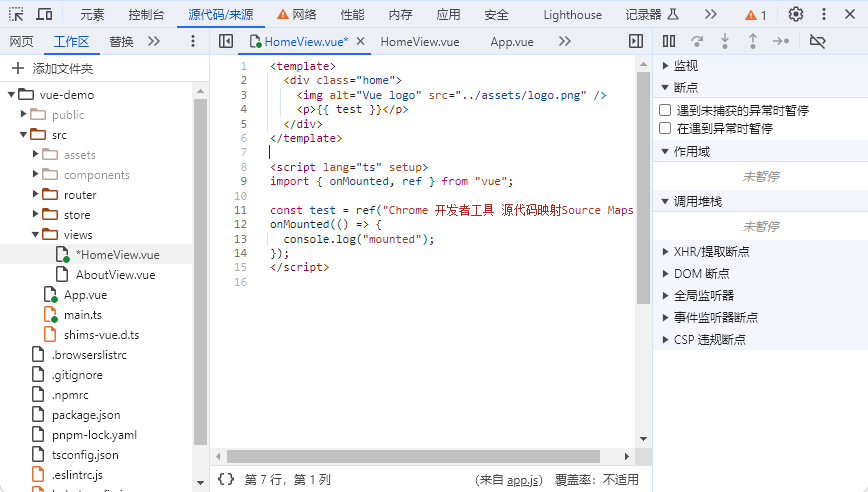
Task: Switch to the 控制台 panel tab
Action: point(146,14)
